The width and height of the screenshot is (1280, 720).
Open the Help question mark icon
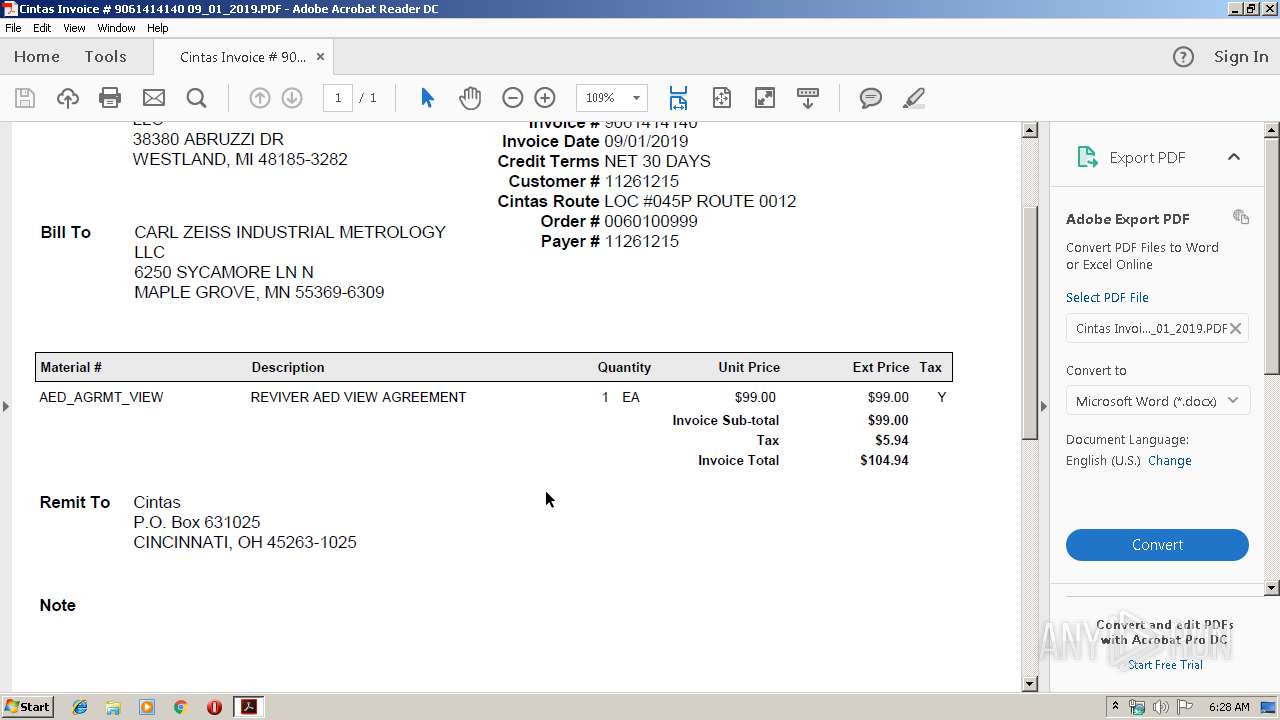[x=1183, y=57]
